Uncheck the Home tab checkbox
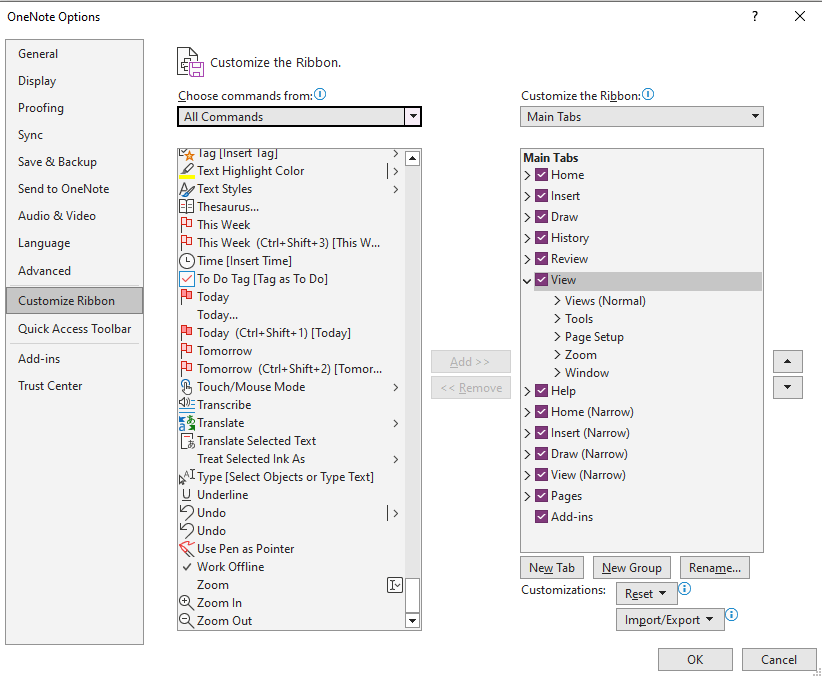822x677 pixels. point(539,174)
